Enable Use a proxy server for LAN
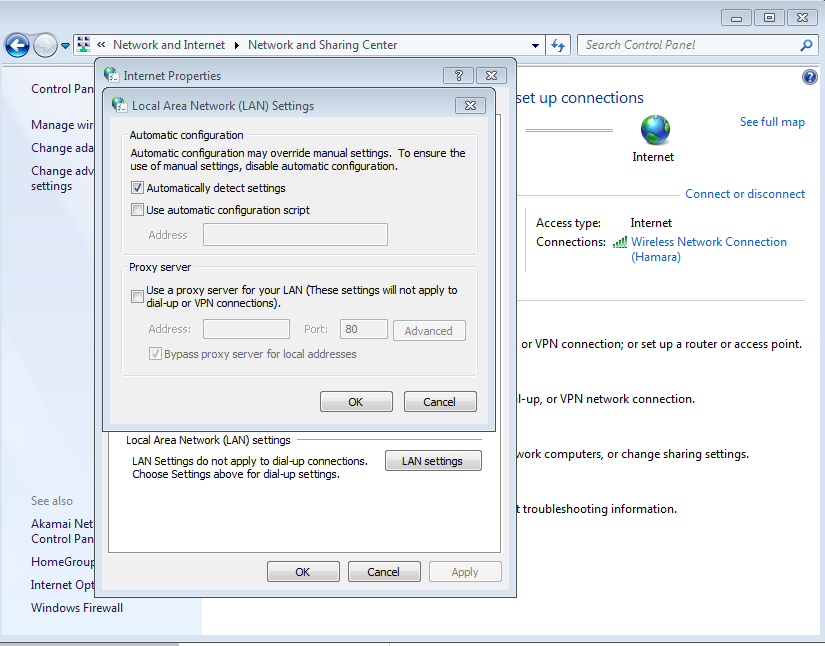This screenshot has height=646, width=825. click(x=138, y=296)
